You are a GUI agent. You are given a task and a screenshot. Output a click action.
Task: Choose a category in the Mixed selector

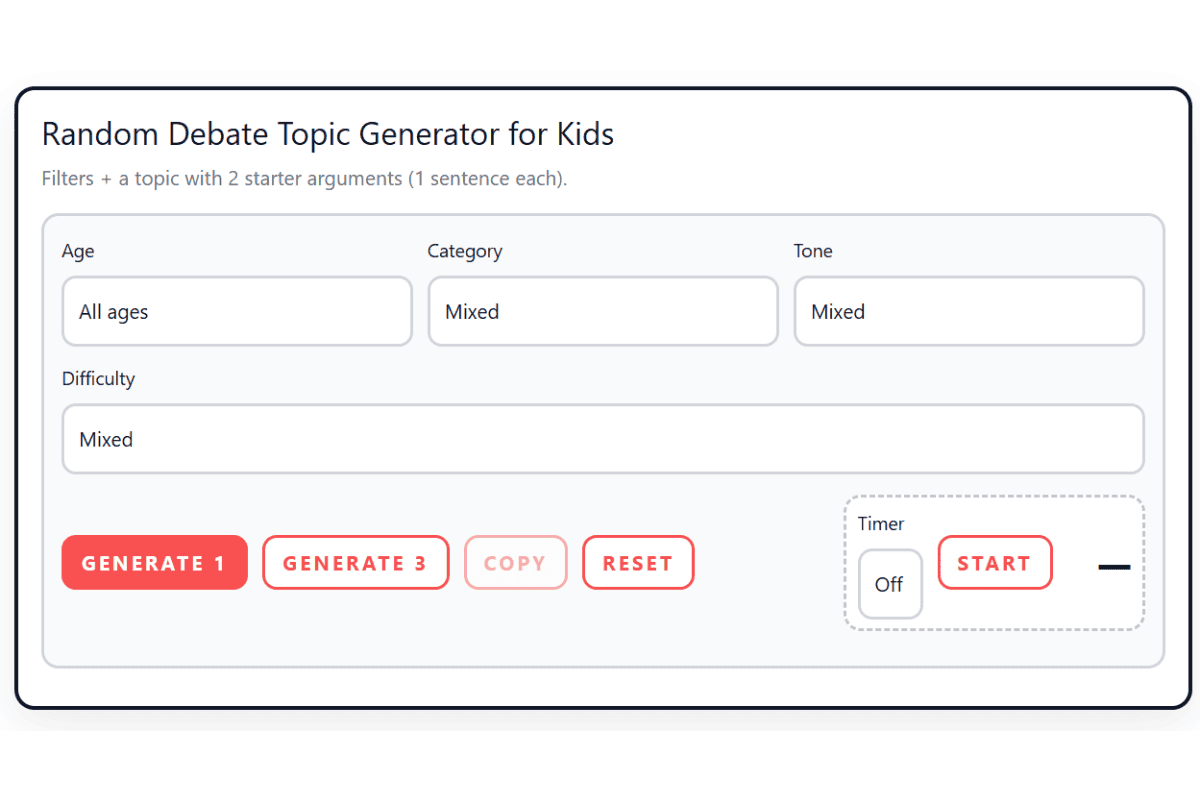[602, 311]
